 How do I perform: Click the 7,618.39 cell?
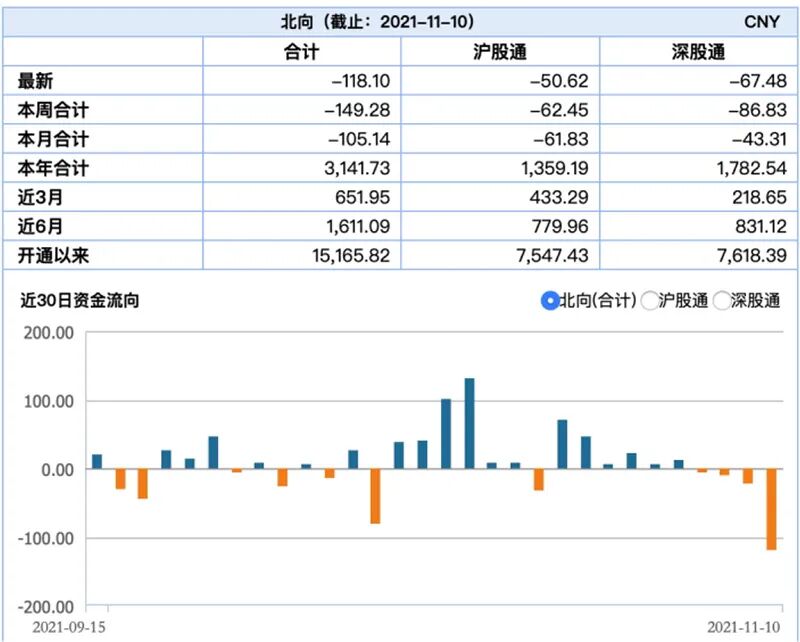(752, 255)
